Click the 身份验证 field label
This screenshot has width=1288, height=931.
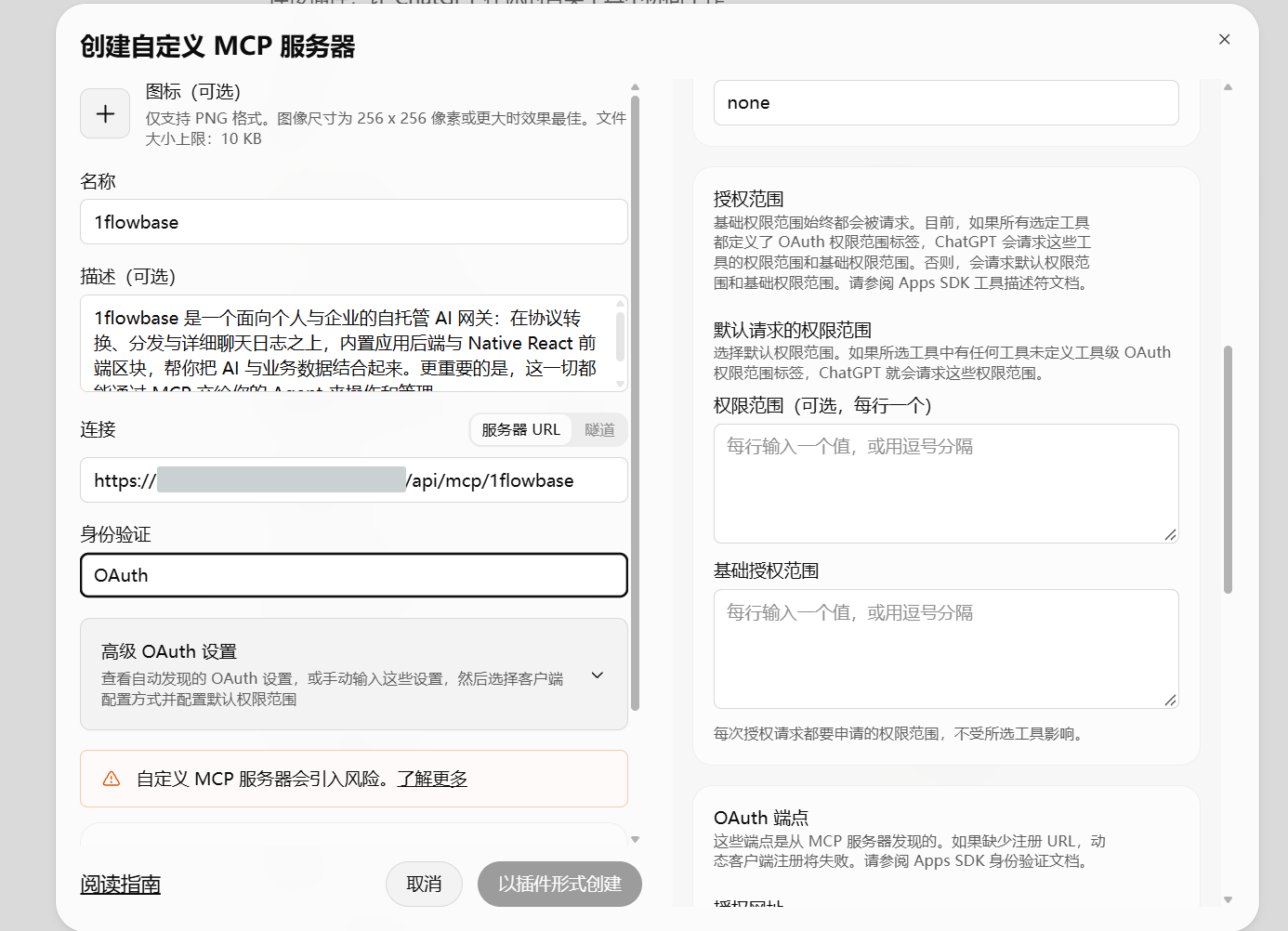(x=115, y=534)
